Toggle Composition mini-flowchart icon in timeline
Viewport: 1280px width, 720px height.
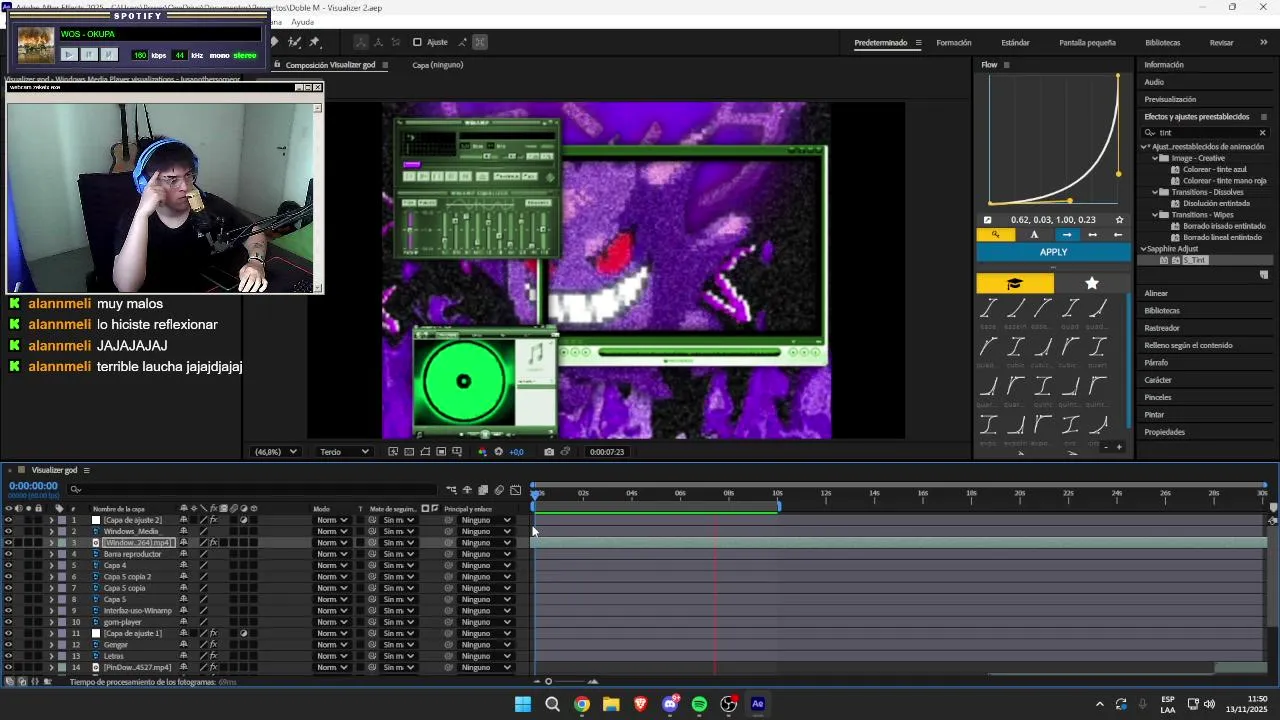451,490
